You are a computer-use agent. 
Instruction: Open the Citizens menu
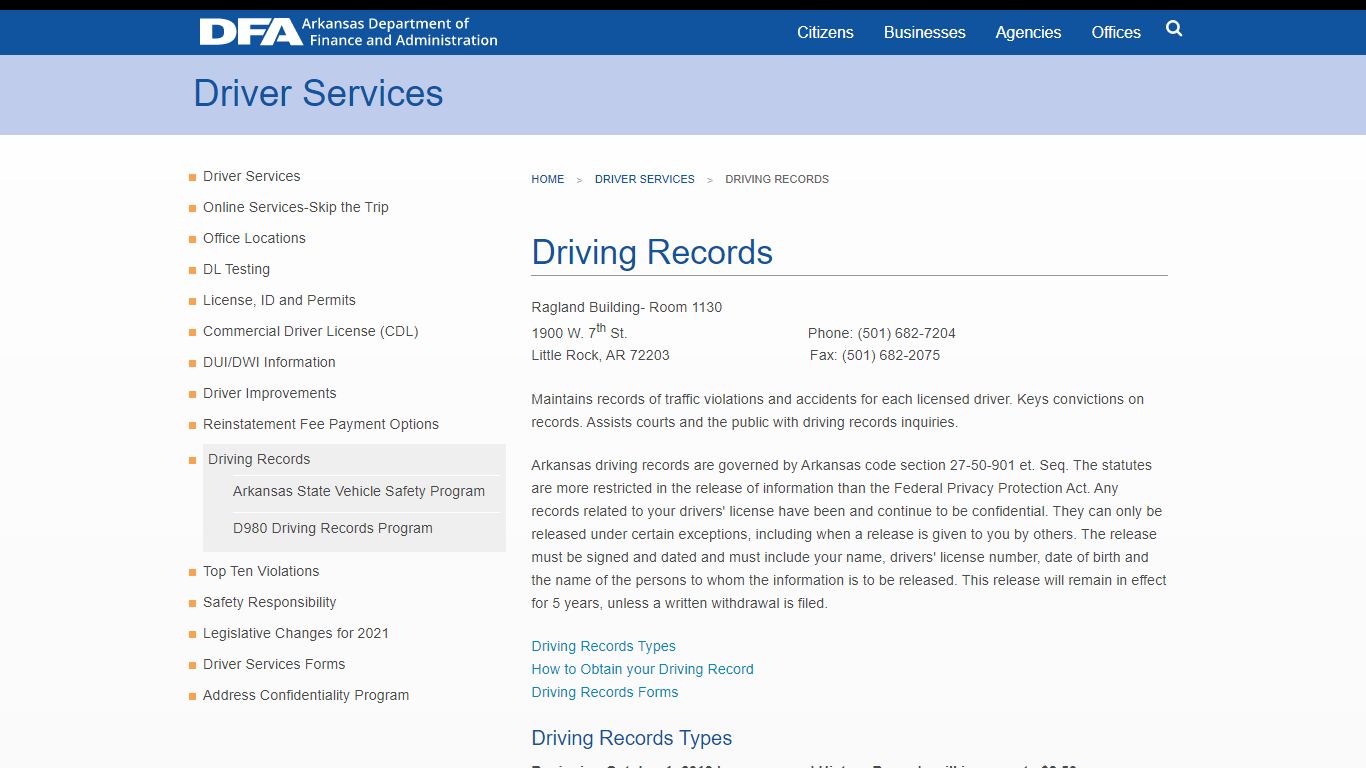click(x=825, y=32)
